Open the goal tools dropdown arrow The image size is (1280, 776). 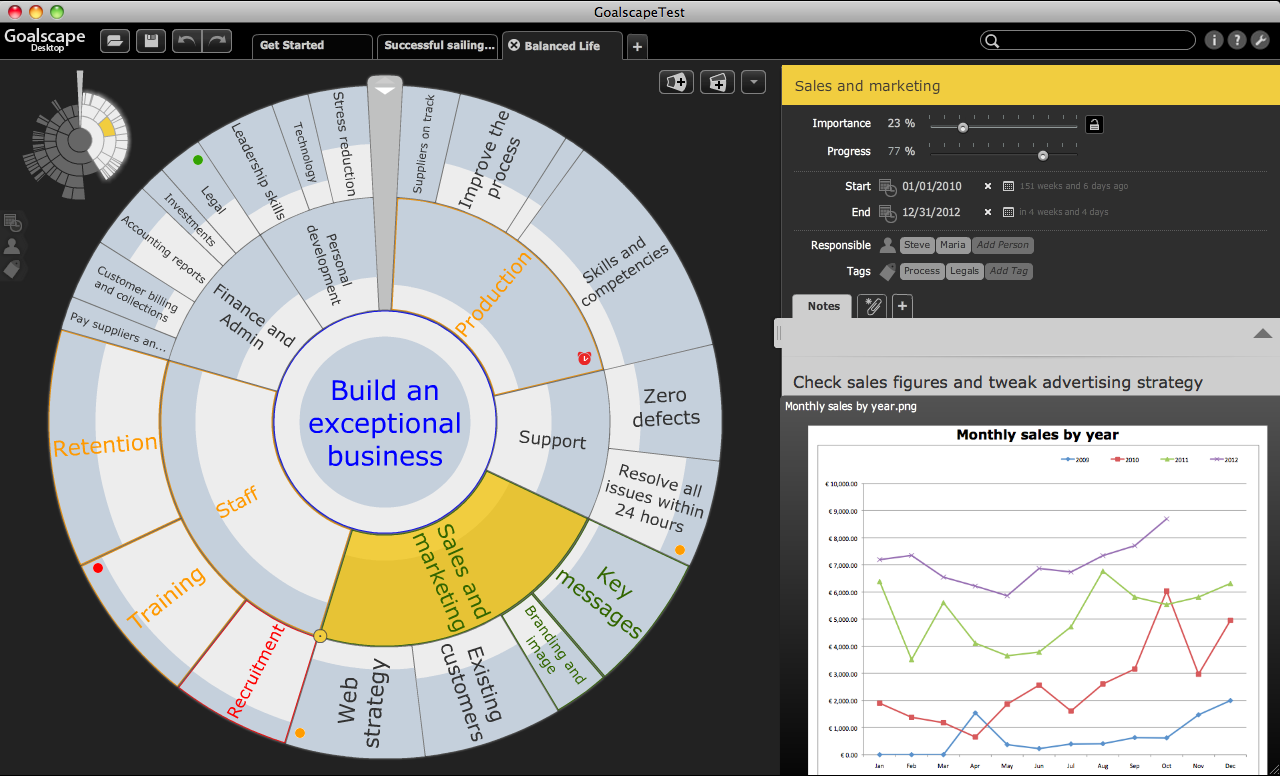(x=753, y=82)
